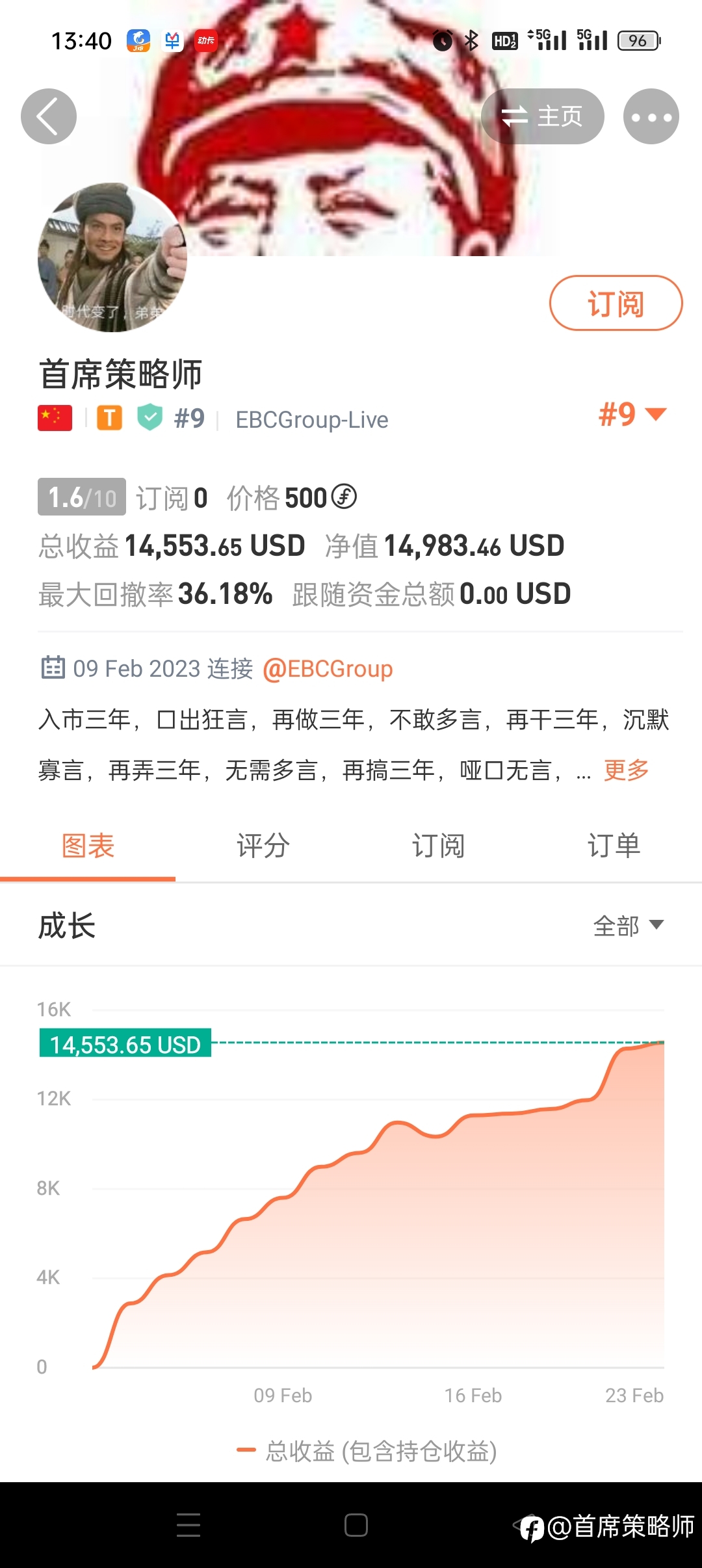Image resolution: width=702 pixels, height=1568 pixels.
Task: Expand the #9 account dropdown
Action: (x=632, y=414)
